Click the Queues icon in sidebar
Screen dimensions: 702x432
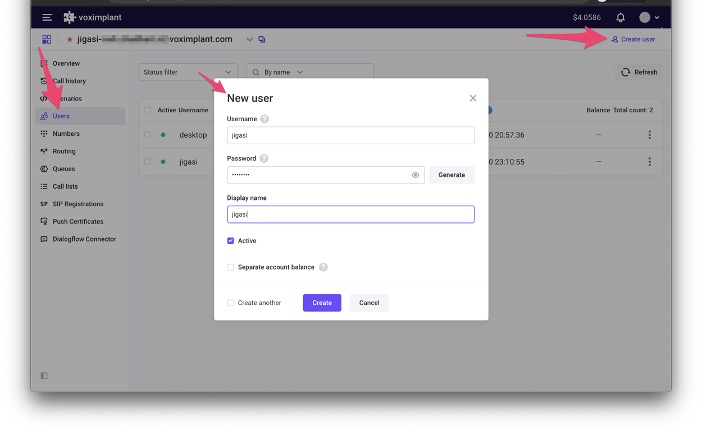pos(44,169)
